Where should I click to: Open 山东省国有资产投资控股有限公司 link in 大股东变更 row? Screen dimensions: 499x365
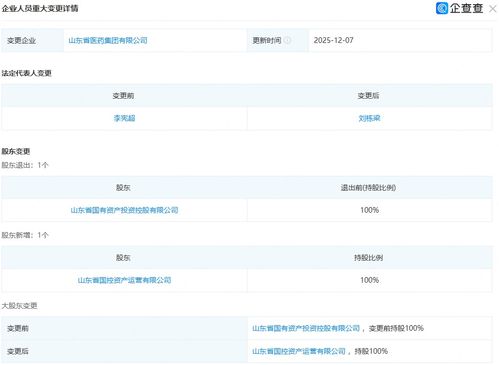tap(306, 328)
